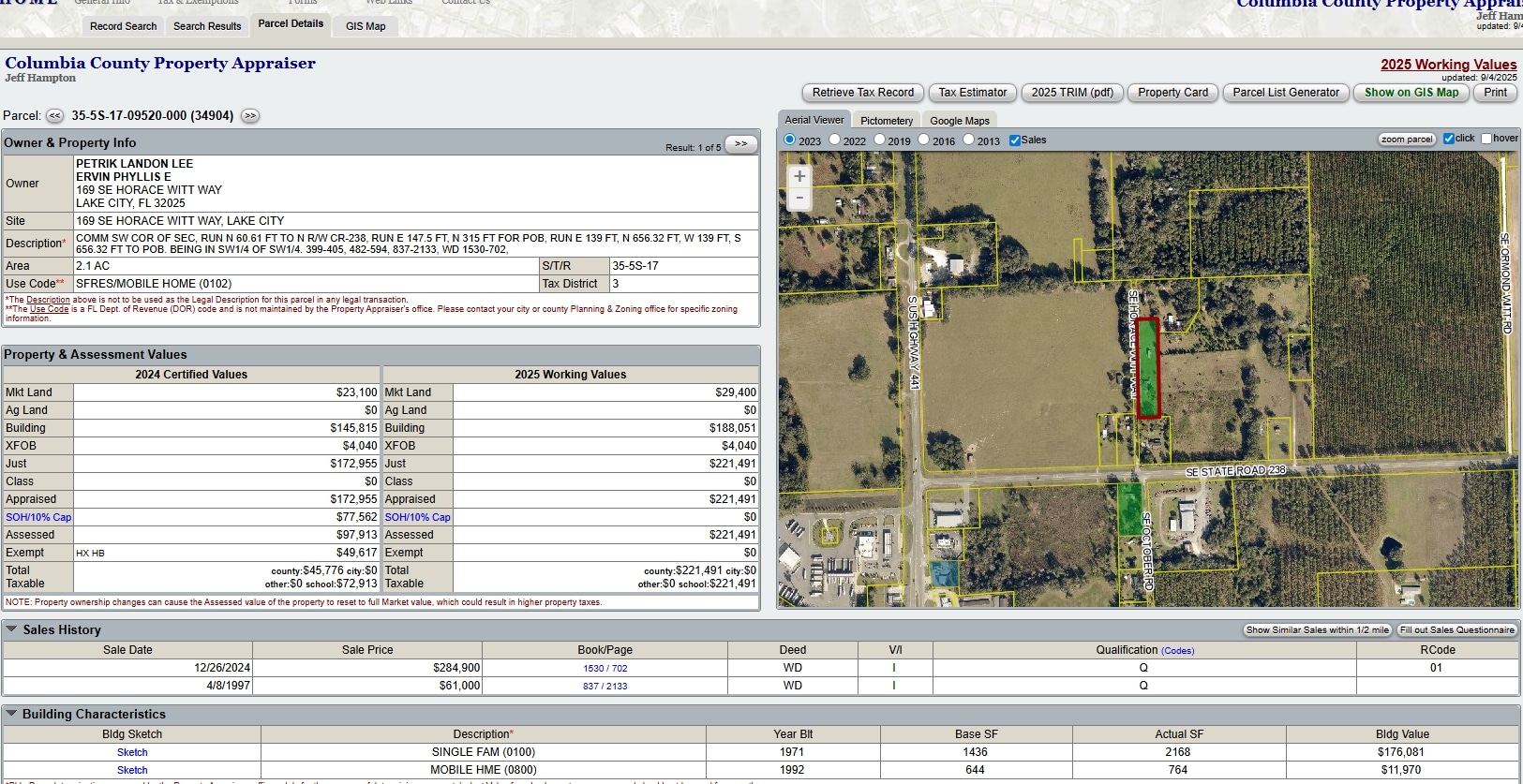The width and height of the screenshot is (1523, 784).
Task: Click the red highlighted parcel on map
Action: click(1148, 367)
